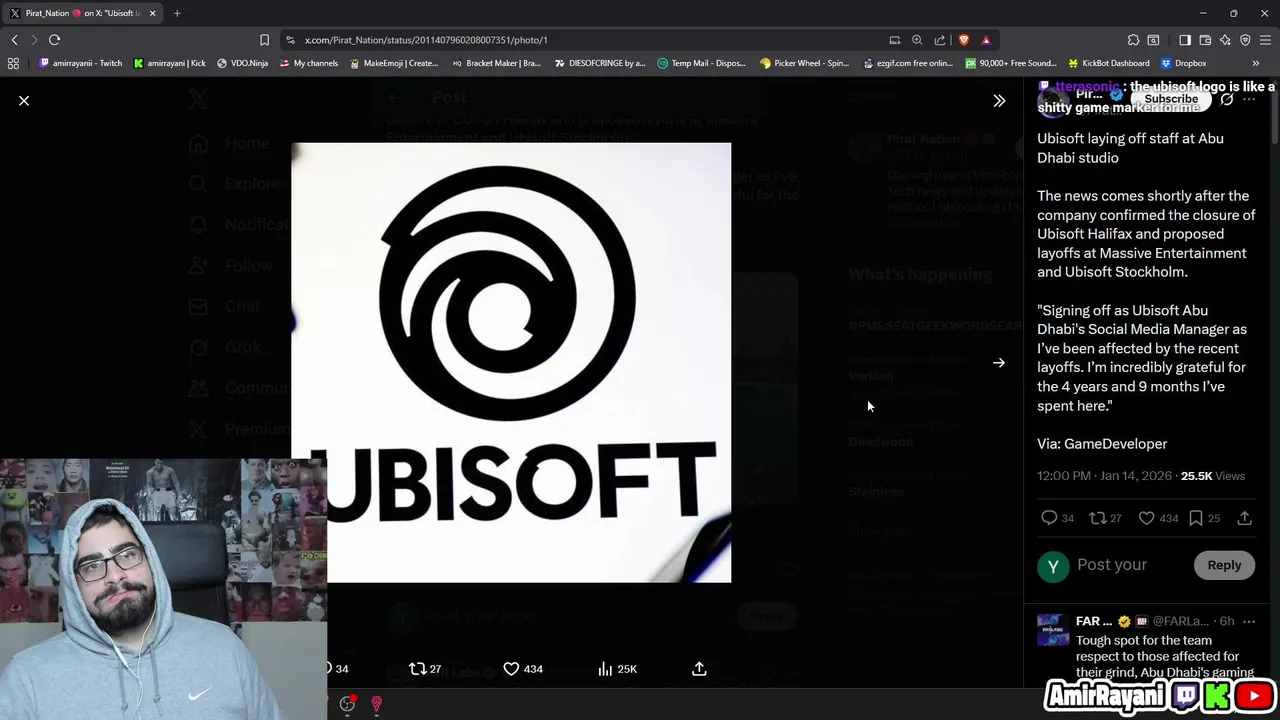1280x720 pixels.
Task: Open the zoom magnifier icon in address bar
Action: pyautogui.click(x=917, y=40)
